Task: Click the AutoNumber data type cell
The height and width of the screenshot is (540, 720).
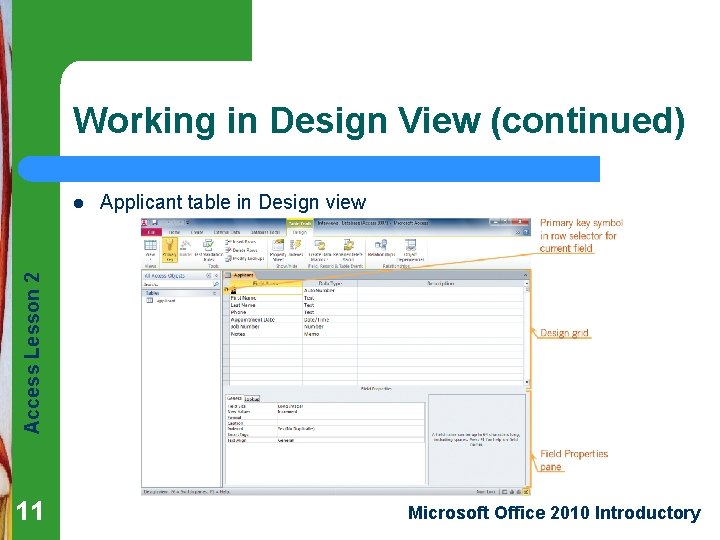Action: tap(330, 291)
